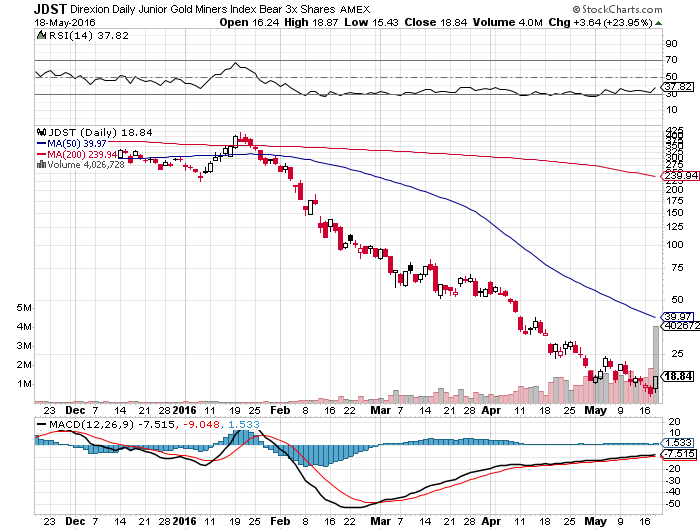Click the May label on the MACD panel date axis
Image resolution: width=700 pixels, height=530 pixels.
click(x=596, y=521)
